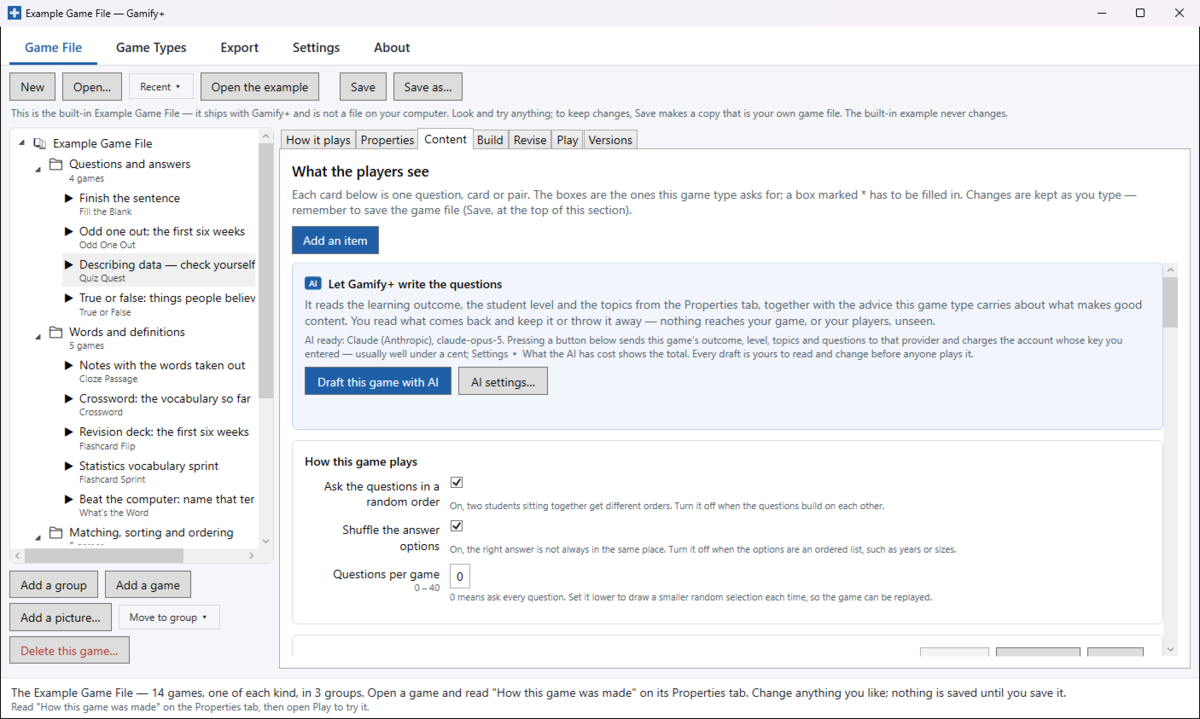Viewport: 1200px width, 719px height.
Task: Click the Add a picture... button
Action: (x=61, y=617)
